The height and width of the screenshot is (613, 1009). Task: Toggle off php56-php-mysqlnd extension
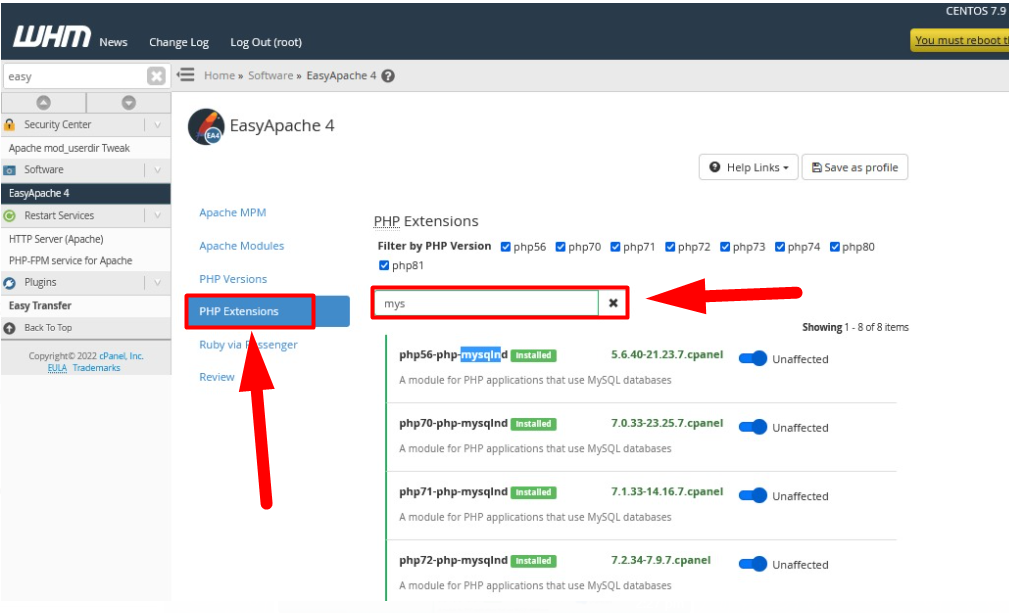click(x=753, y=358)
